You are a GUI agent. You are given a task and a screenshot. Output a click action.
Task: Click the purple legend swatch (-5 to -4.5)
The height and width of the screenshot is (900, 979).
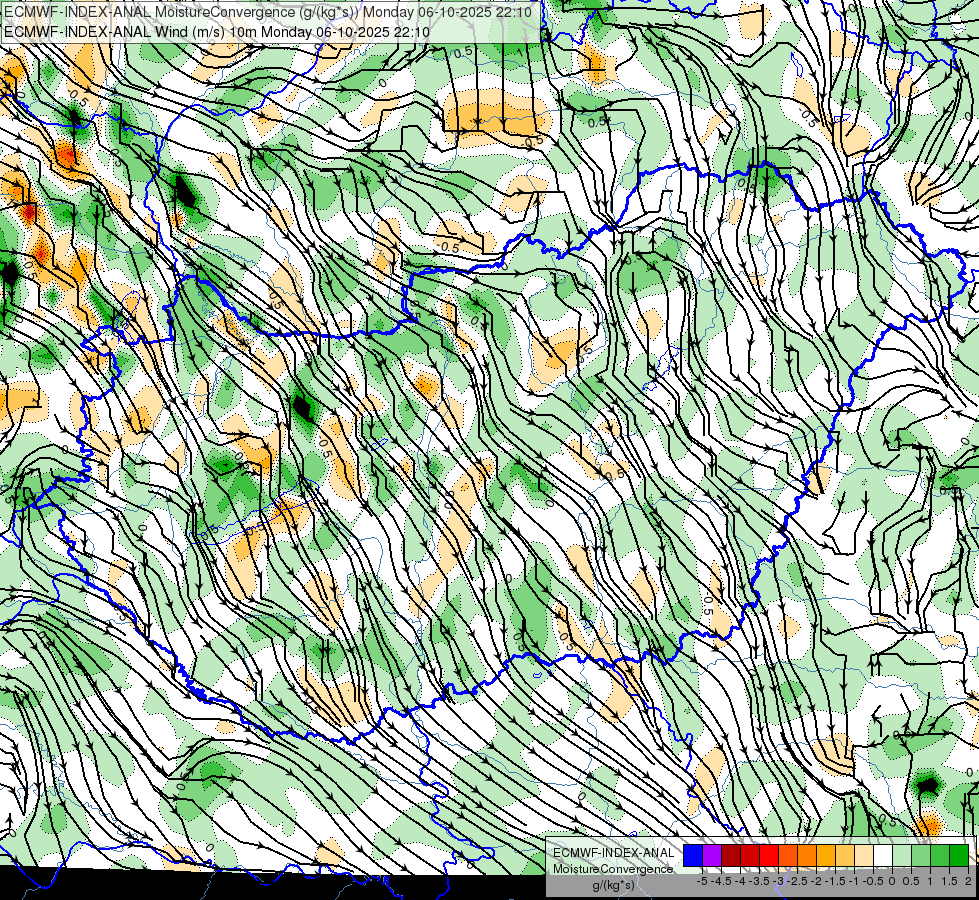[712, 855]
